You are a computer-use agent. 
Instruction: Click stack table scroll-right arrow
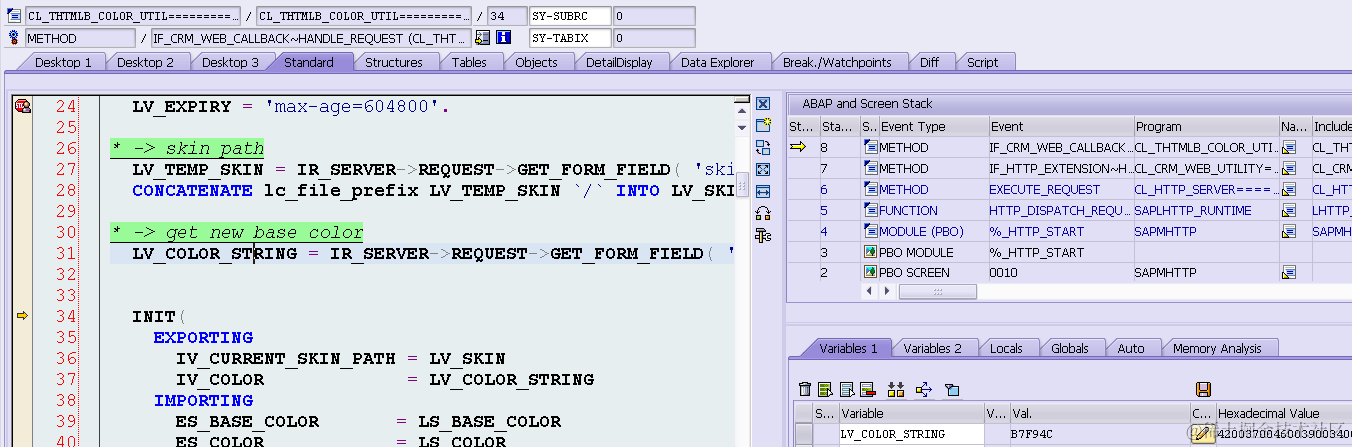pyautogui.click(x=886, y=291)
